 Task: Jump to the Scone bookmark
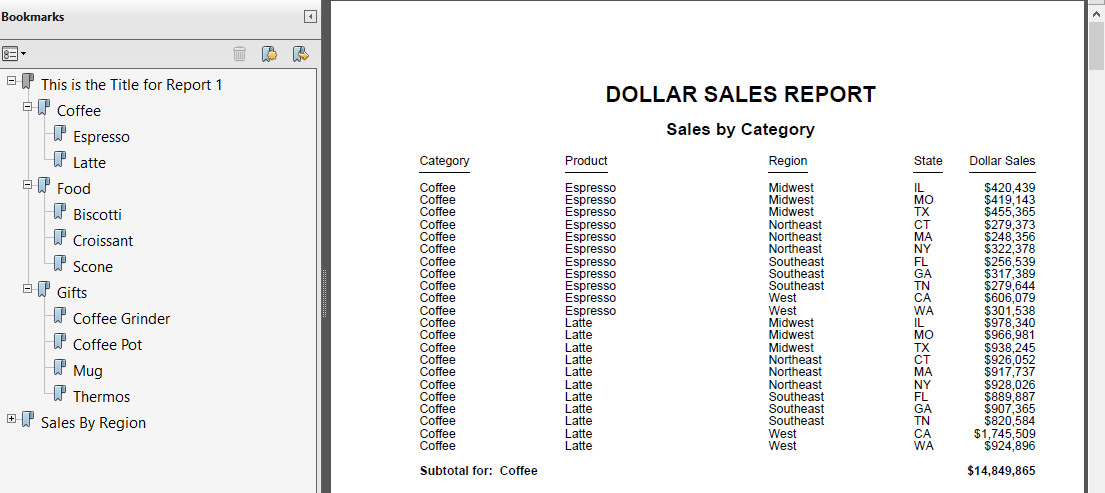(x=93, y=267)
